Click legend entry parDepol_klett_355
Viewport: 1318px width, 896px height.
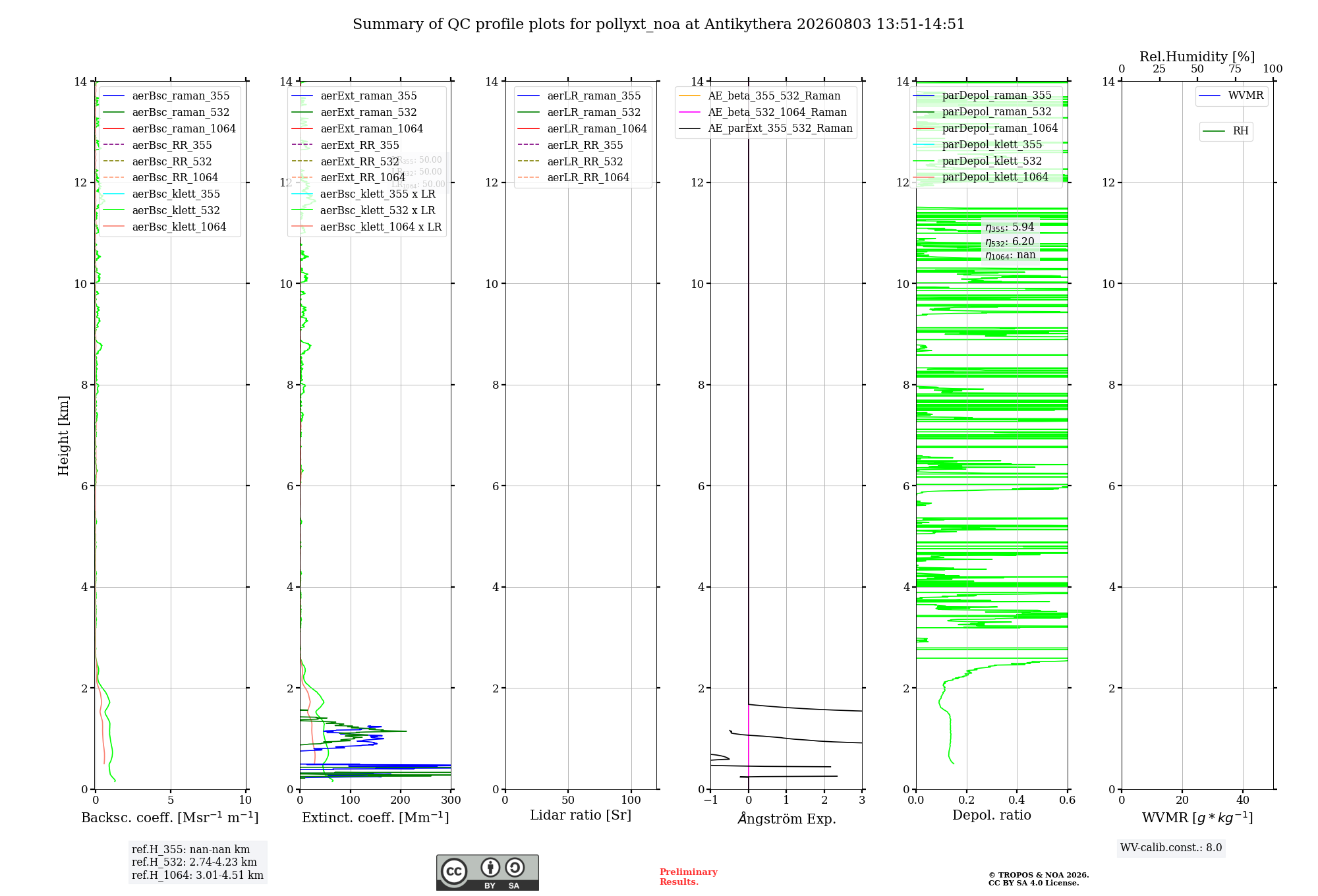[x=978, y=145]
